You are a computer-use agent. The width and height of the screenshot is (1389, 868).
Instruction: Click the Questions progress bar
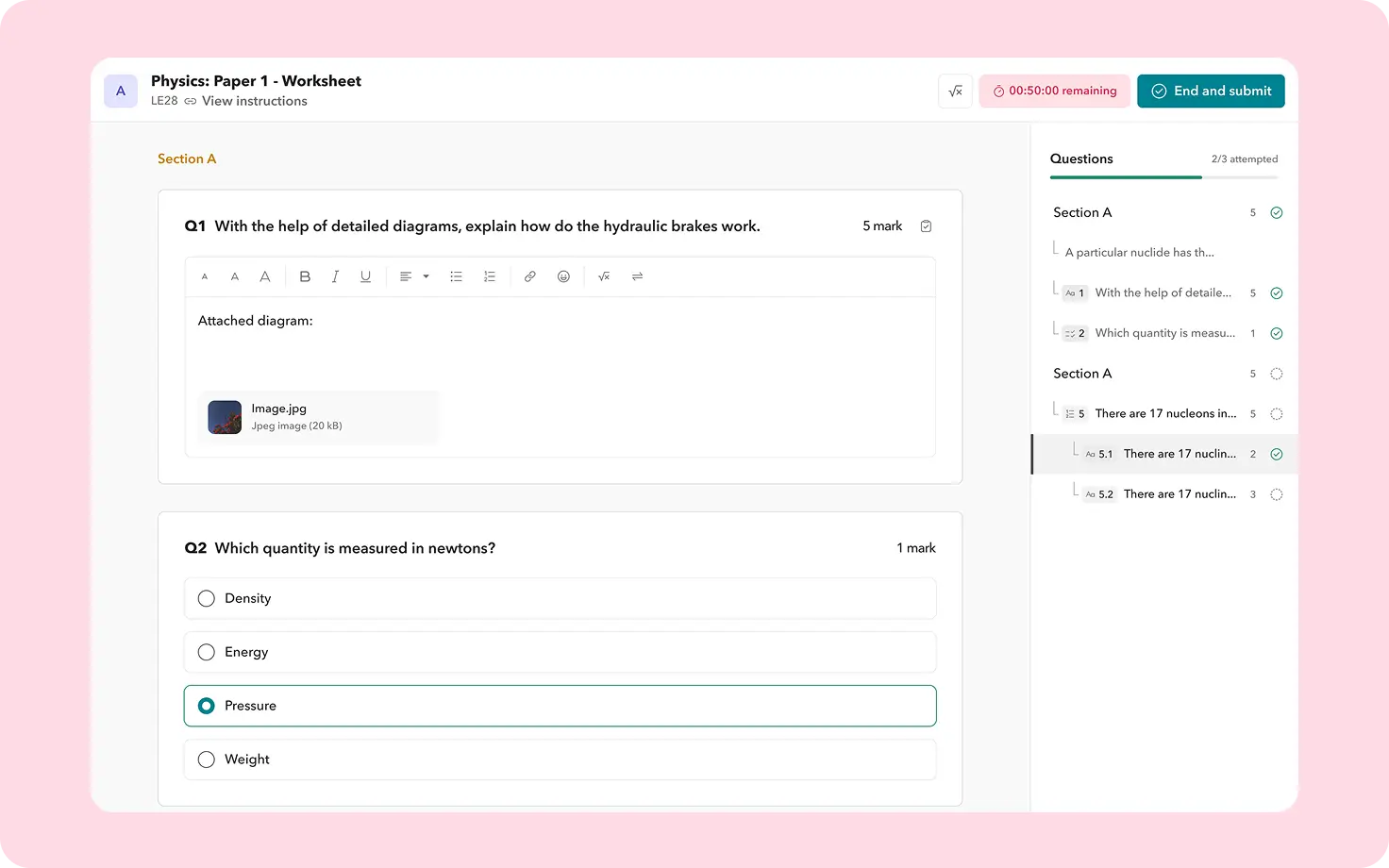click(x=1164, y=177)
